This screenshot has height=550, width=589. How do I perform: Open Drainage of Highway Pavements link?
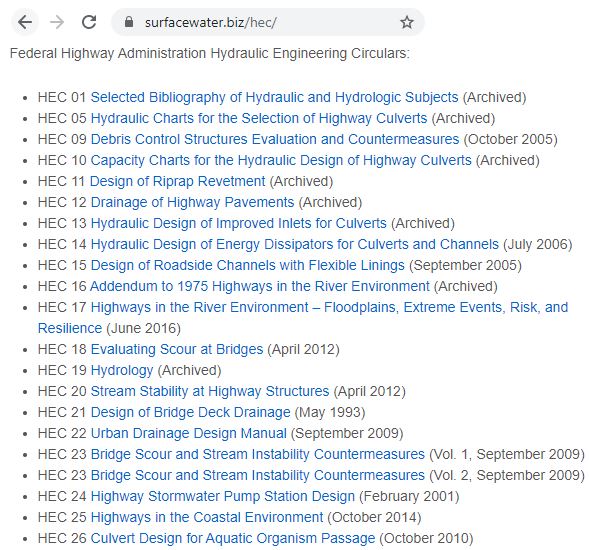click(192, 202)
